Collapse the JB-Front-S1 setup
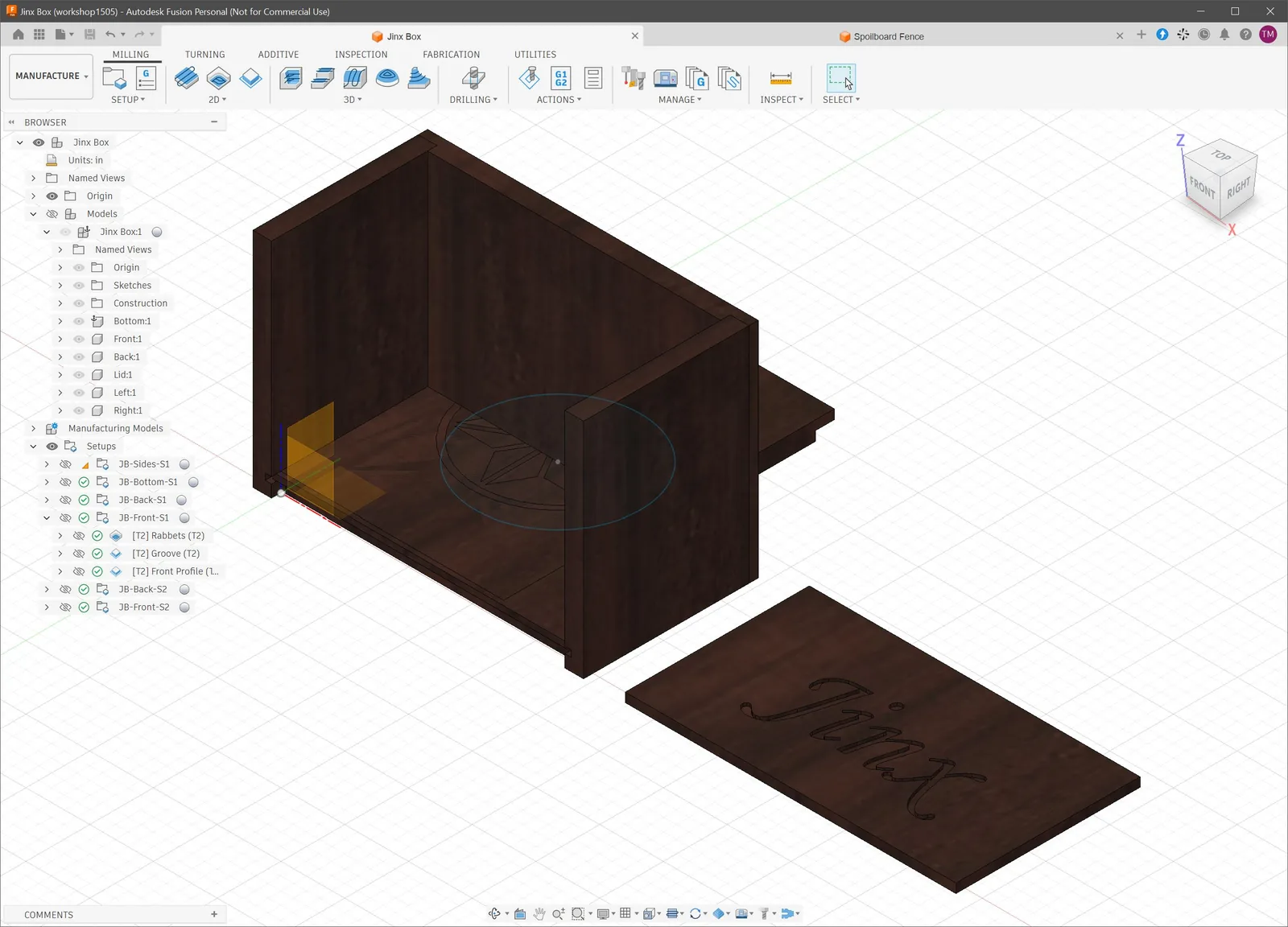Screen dimensions: 1288x927 [47, 518]
